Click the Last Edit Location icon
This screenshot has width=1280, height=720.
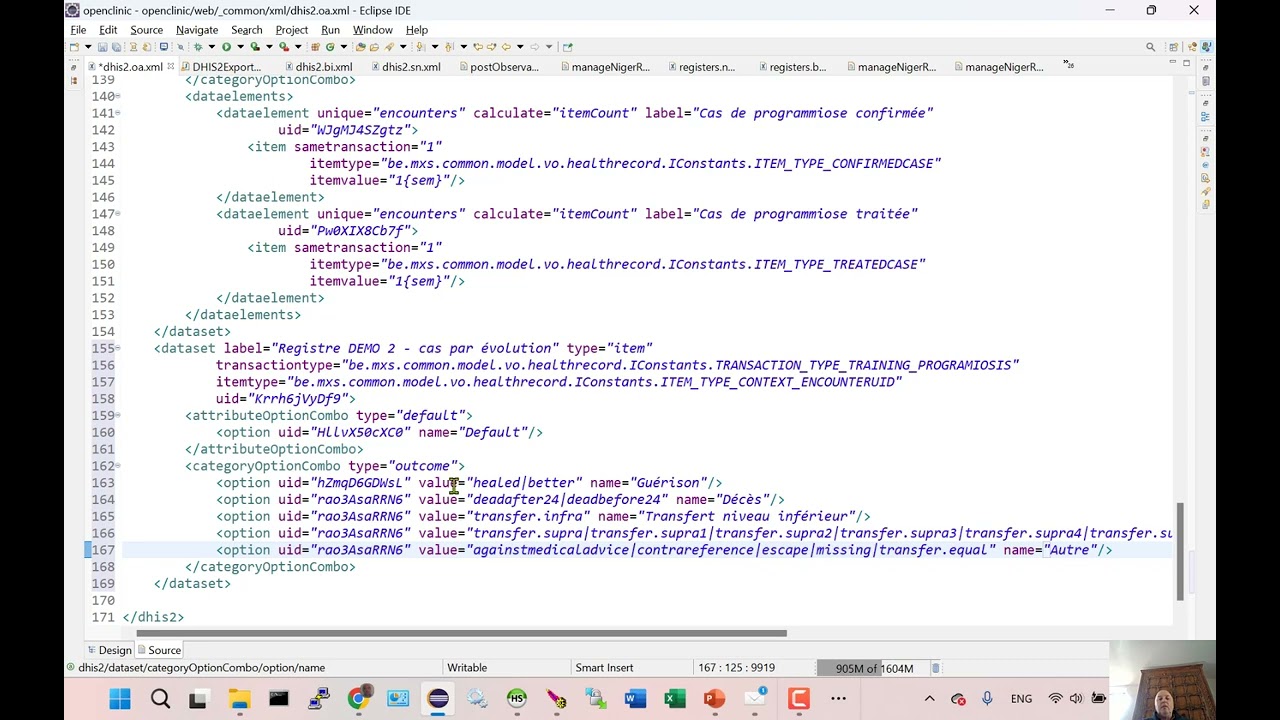click(x=478, y=46)
